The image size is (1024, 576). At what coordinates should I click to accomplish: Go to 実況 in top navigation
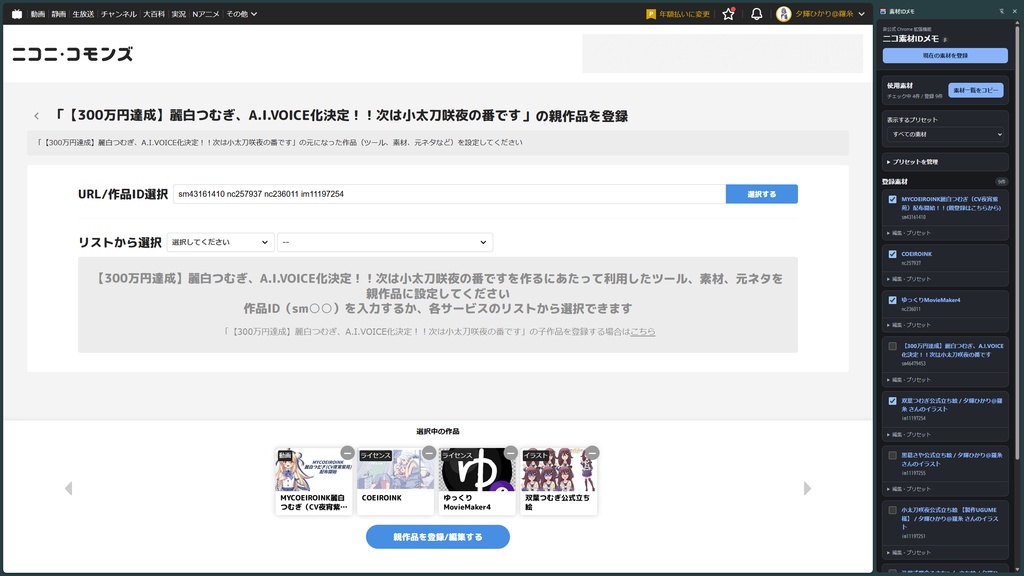tap(179, 14)
